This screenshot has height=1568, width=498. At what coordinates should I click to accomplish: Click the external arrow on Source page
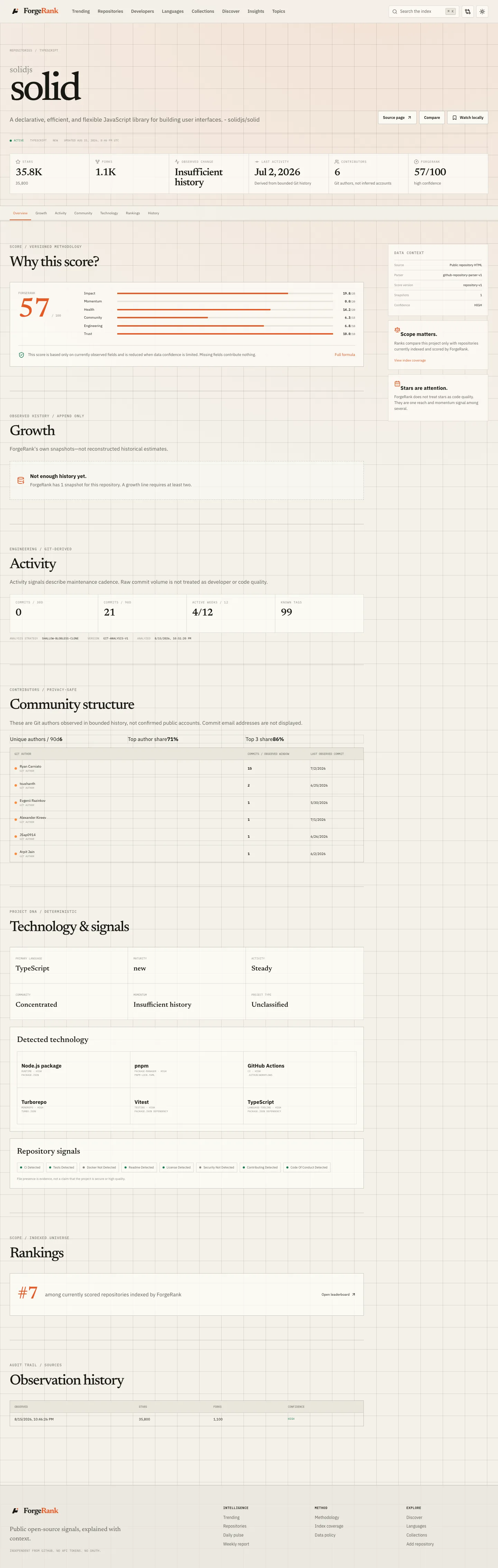pos(409,118)
